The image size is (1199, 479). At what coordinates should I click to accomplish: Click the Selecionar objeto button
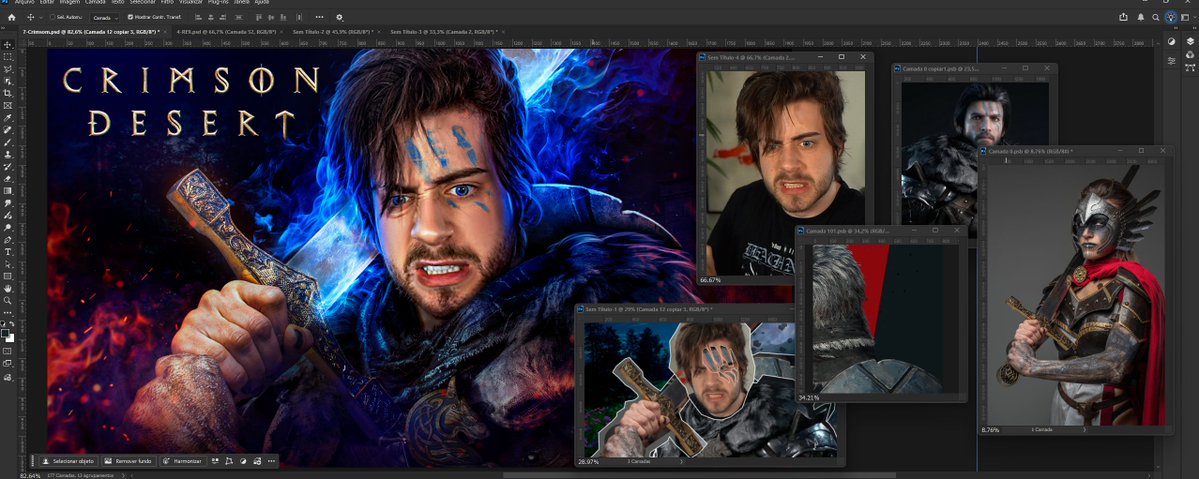point(67,461)
